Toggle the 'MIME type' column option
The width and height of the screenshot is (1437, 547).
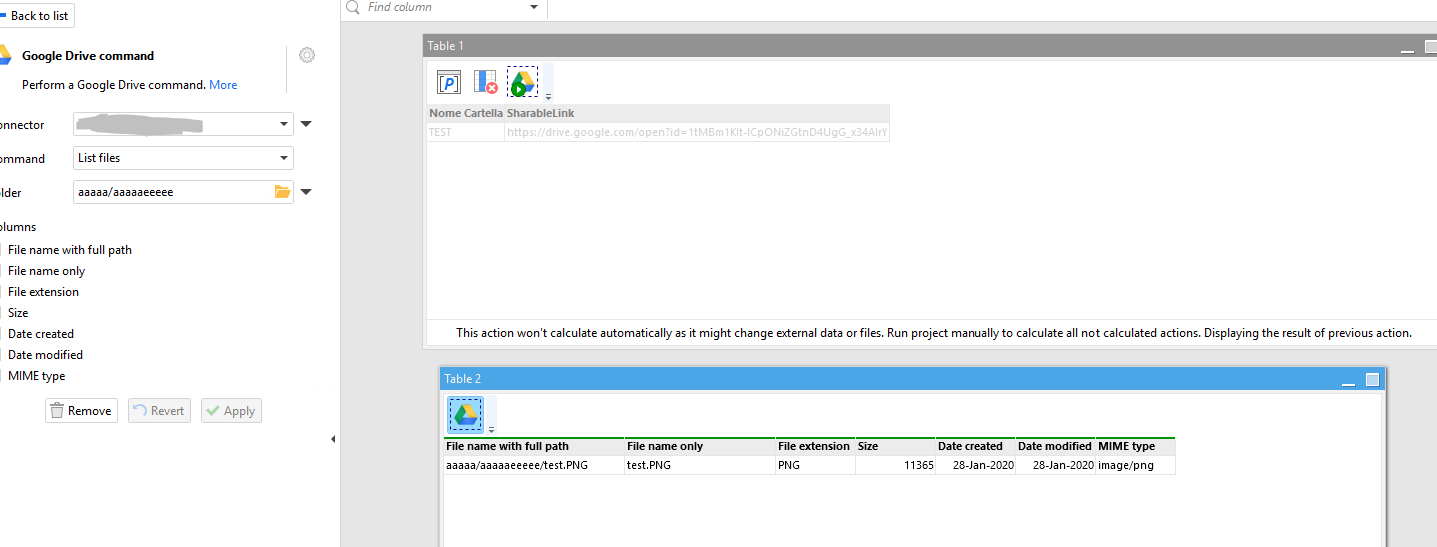[x=36, y=376]
